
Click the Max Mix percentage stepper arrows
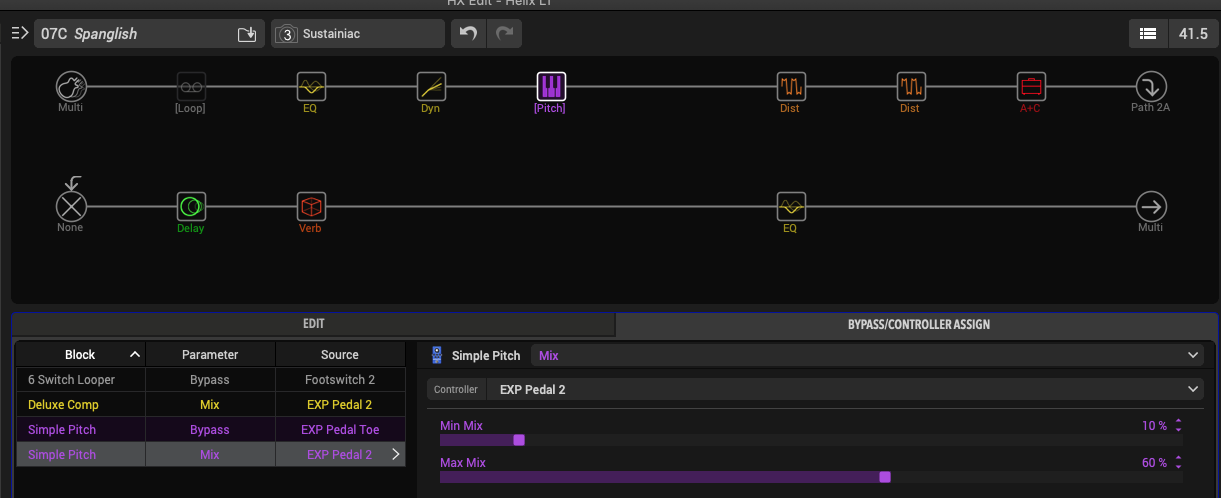pos(1178,463)
